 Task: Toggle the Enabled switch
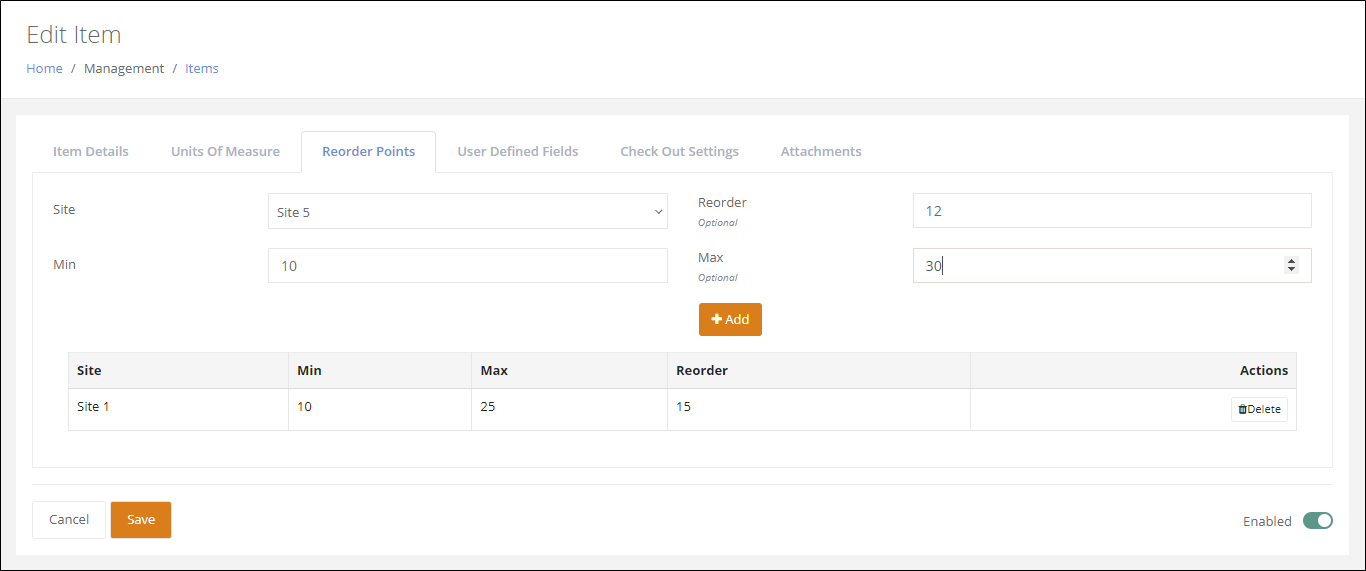[x=1318, y=521]
